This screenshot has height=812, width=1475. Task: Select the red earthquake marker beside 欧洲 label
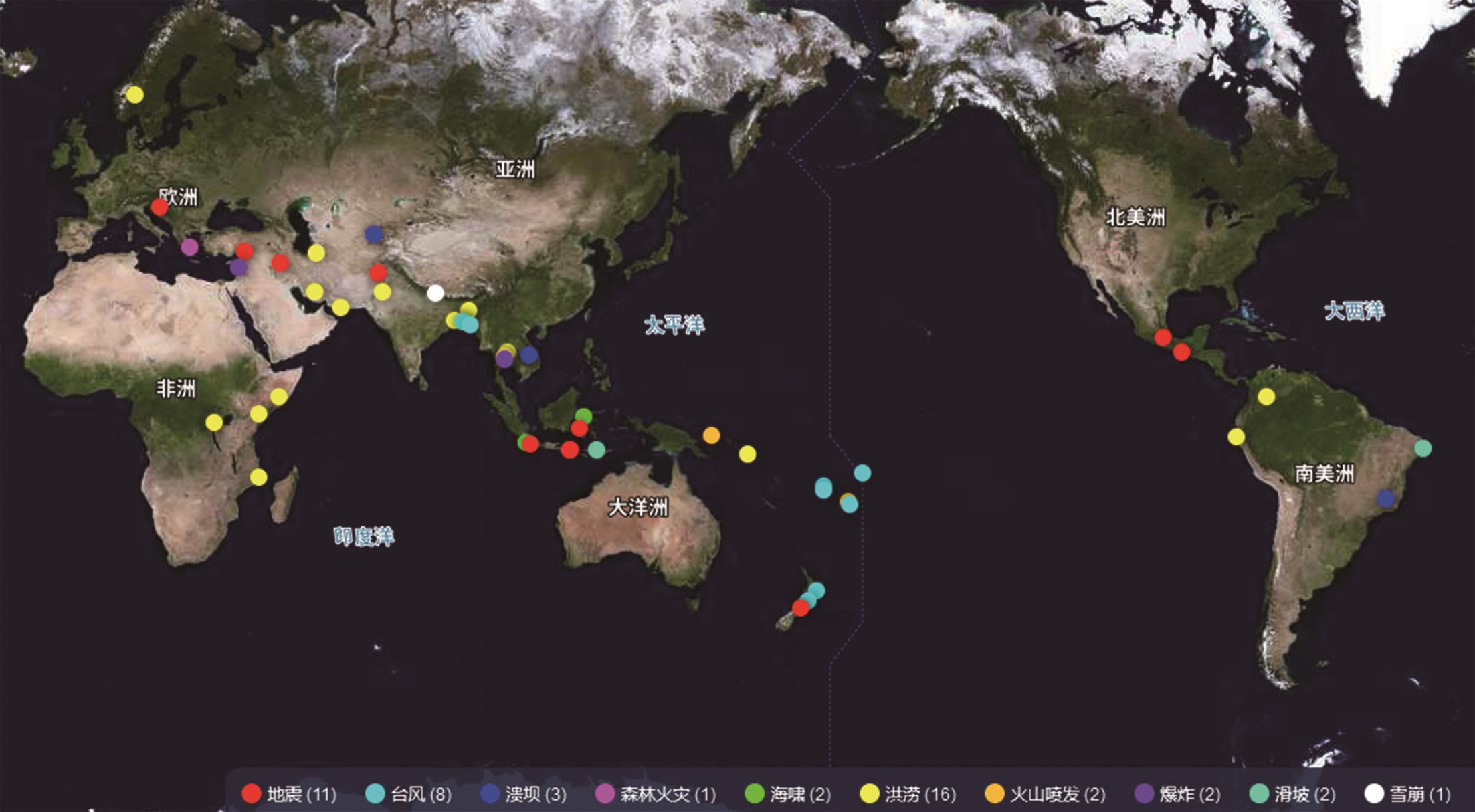pos(159,207)
